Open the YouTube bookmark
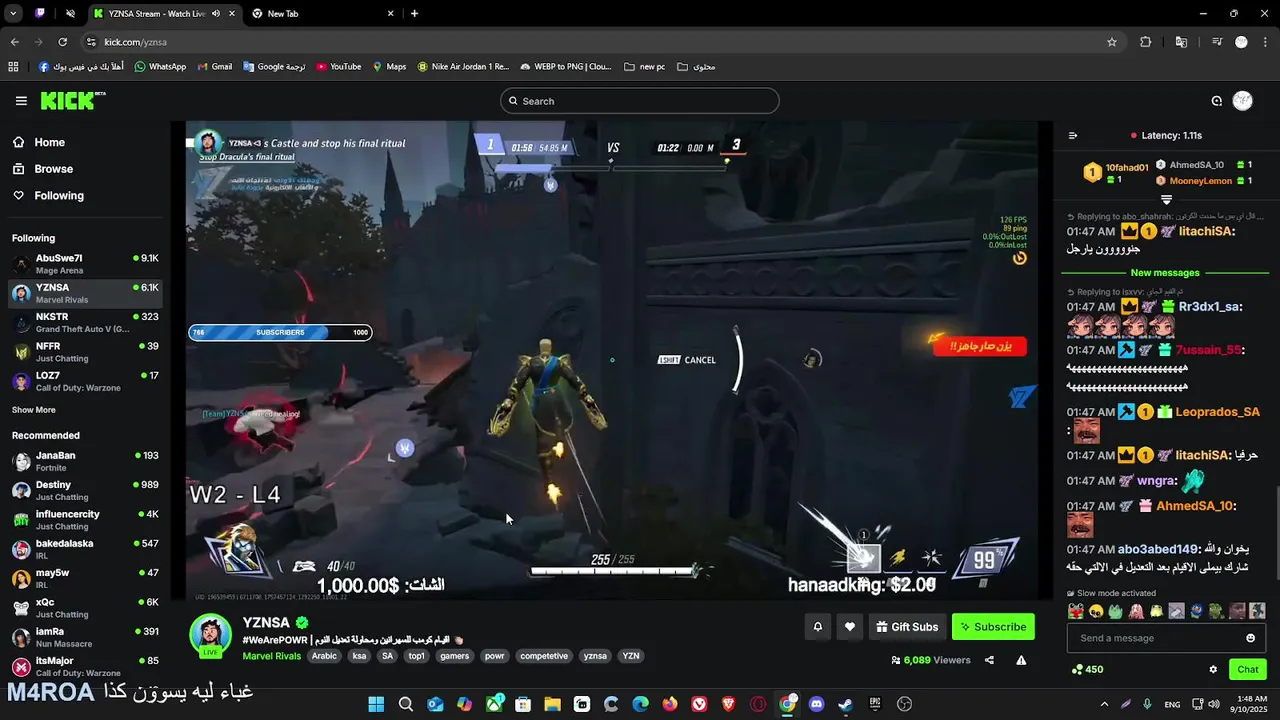This screenshot has height=720, width=1280. pyautogui.click(x=338, y=67)
